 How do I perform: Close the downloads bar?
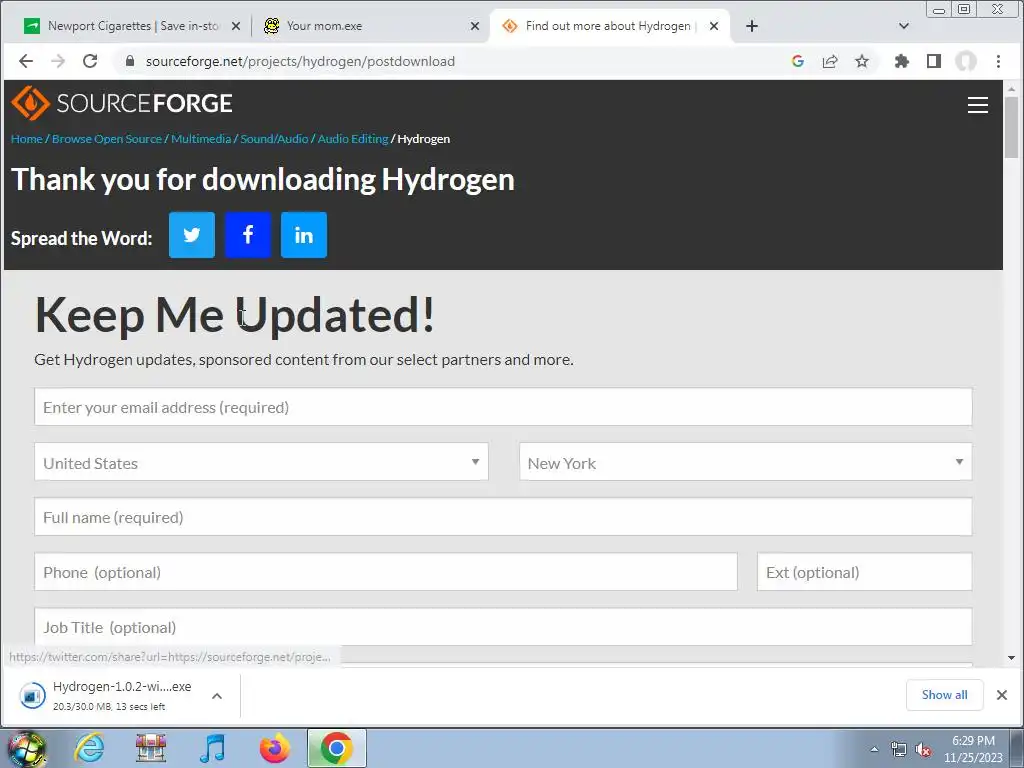1002,695
